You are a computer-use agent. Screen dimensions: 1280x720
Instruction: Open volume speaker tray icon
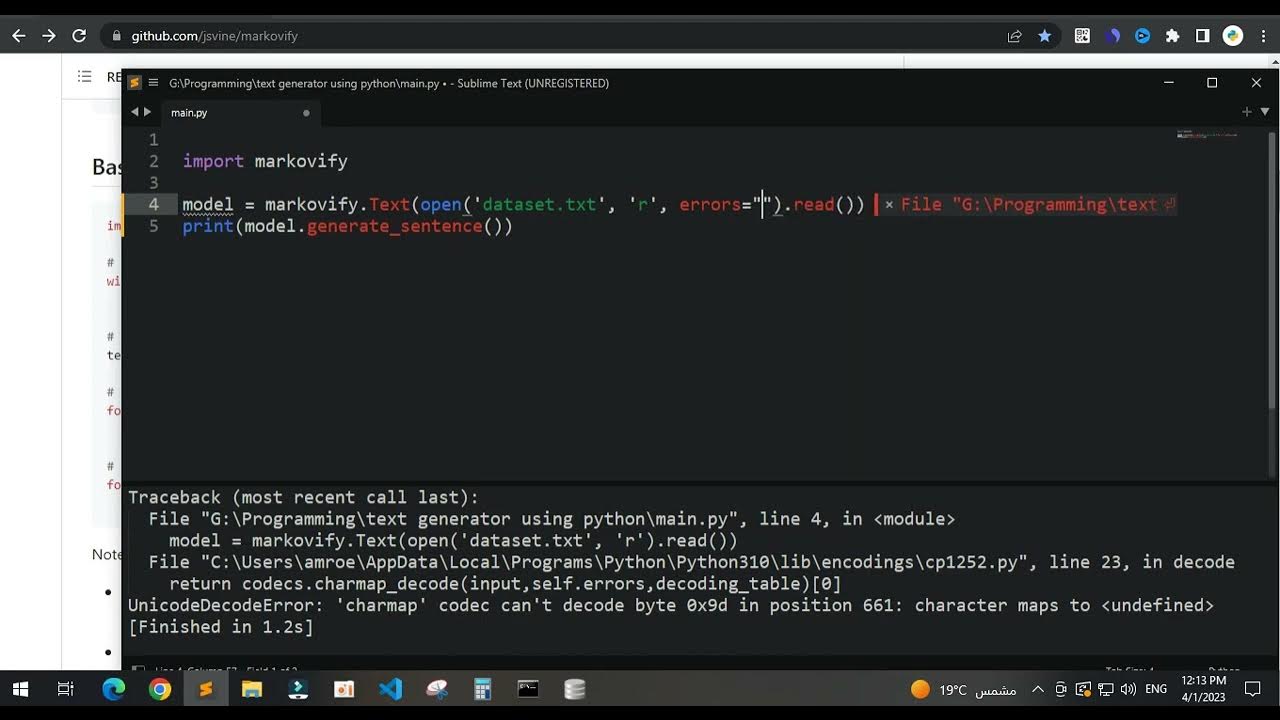pos(1128,689)
